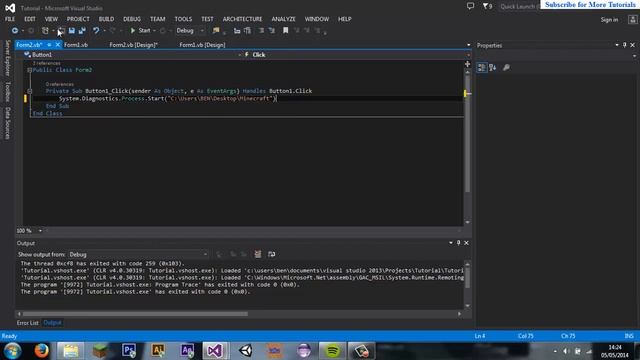This screenshot has width=640, height=360.
Task: Show Categorized view in Properties panel
Action: tap(482, 68)
